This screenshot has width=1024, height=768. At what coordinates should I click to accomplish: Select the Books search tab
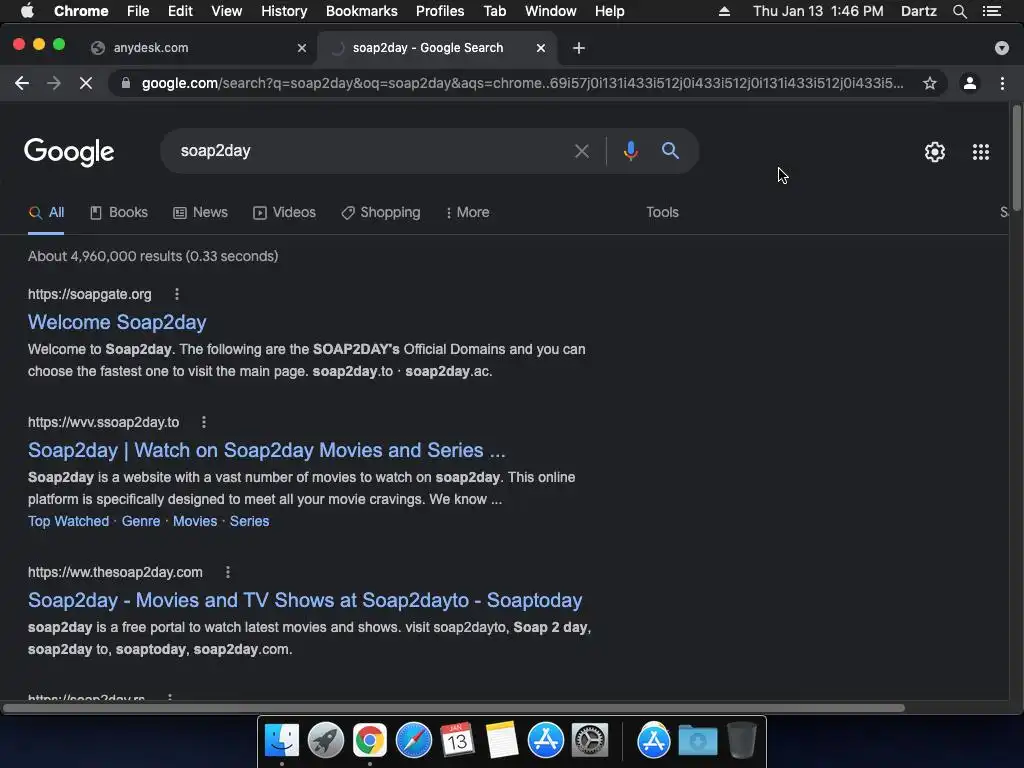point(119,212)
